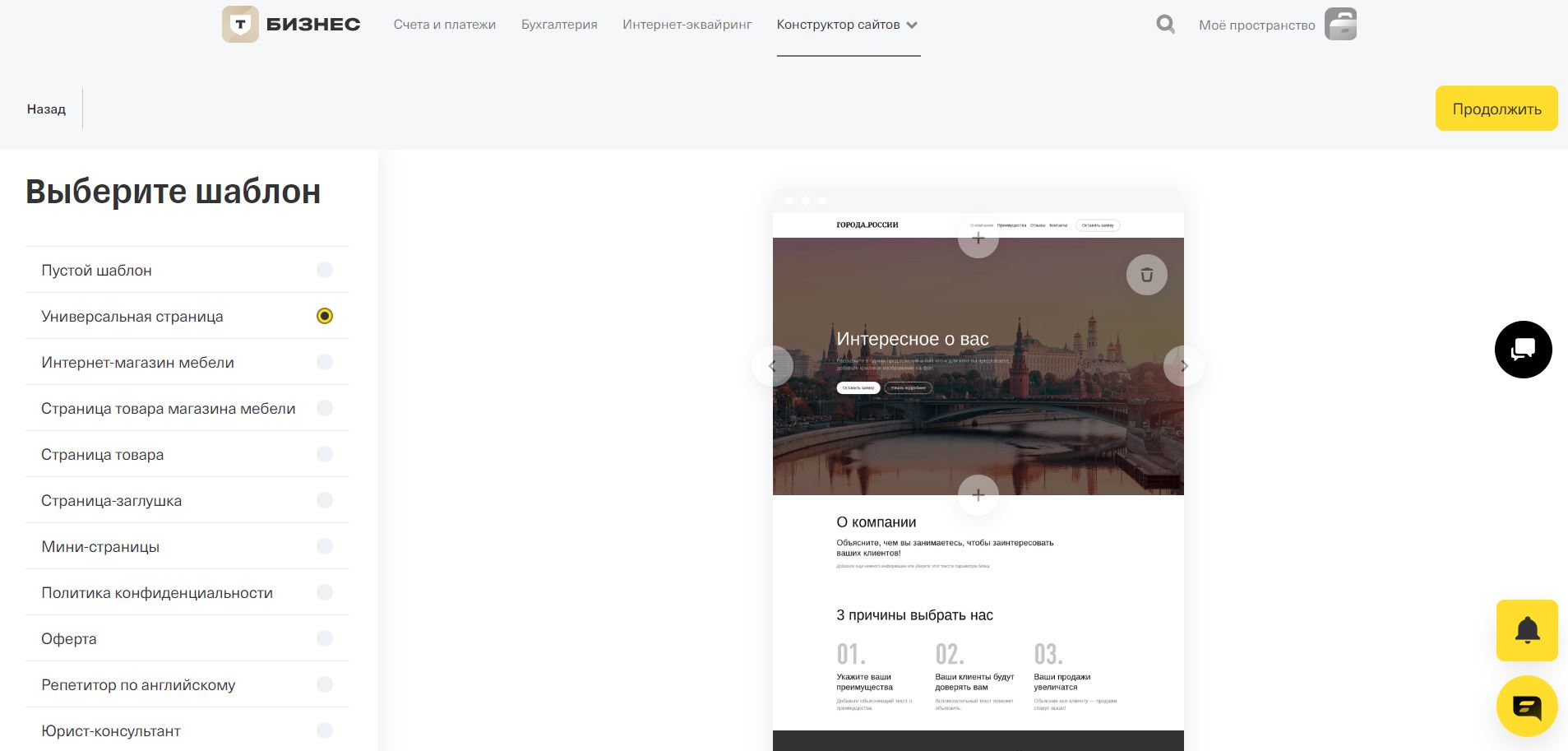
Task: Open Моё пространство link
Action: click(1256, 25)
